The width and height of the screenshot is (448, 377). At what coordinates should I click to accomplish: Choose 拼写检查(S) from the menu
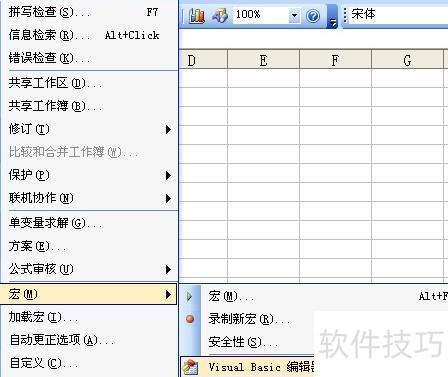pyautogui.click(x=89, y=12)
